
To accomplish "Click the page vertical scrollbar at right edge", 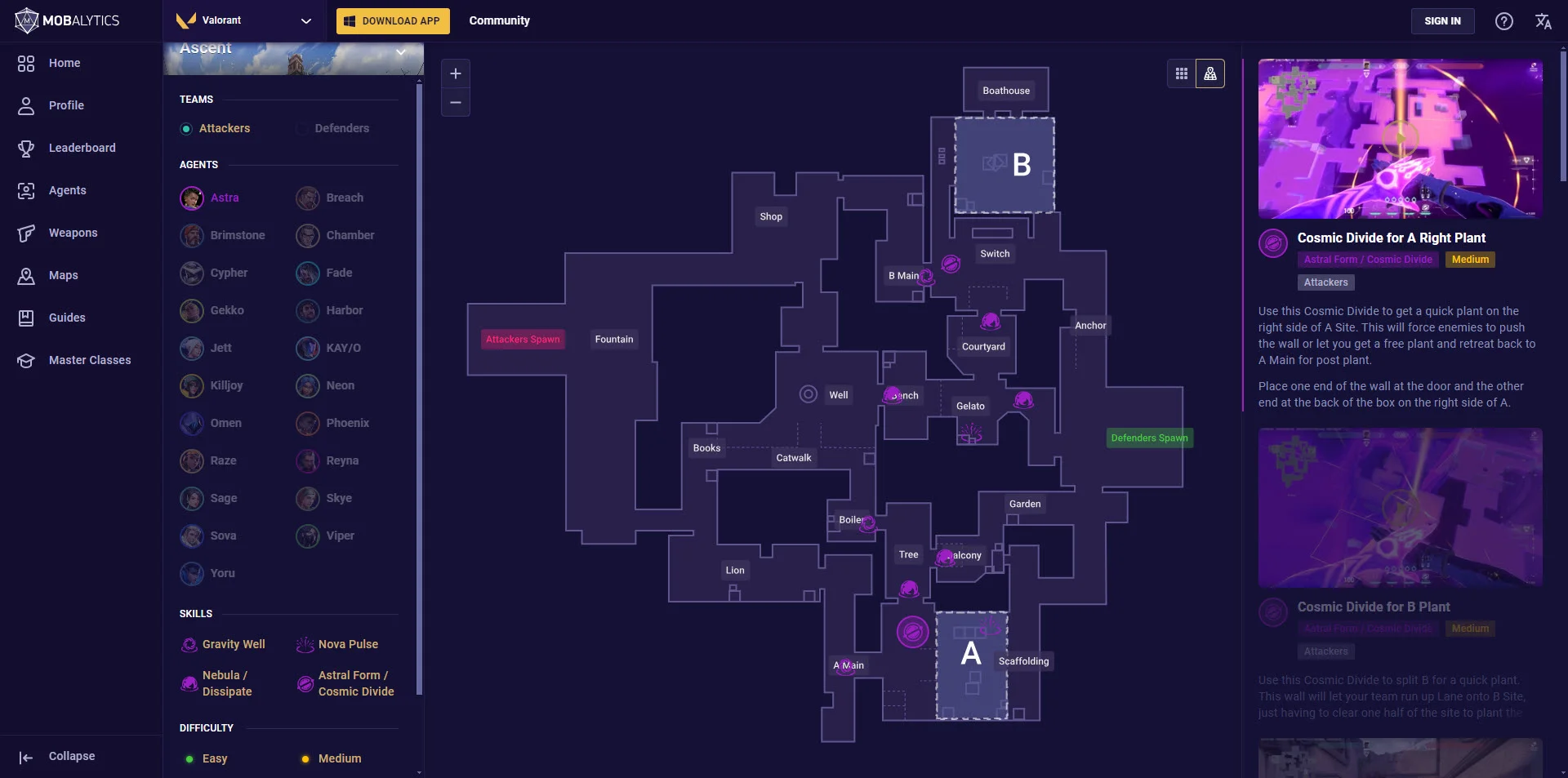I will click(x=1563, y=114).
